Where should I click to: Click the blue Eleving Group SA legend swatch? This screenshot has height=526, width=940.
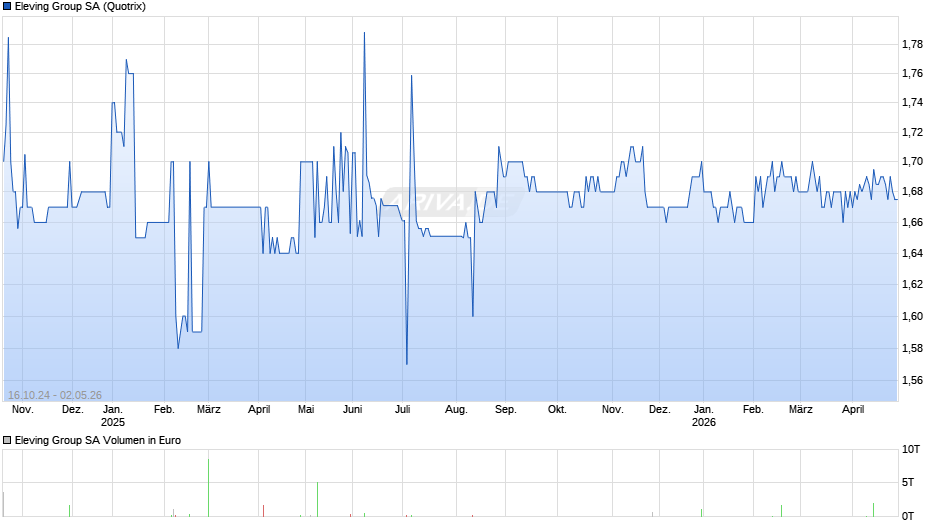(x=7, y=7)
